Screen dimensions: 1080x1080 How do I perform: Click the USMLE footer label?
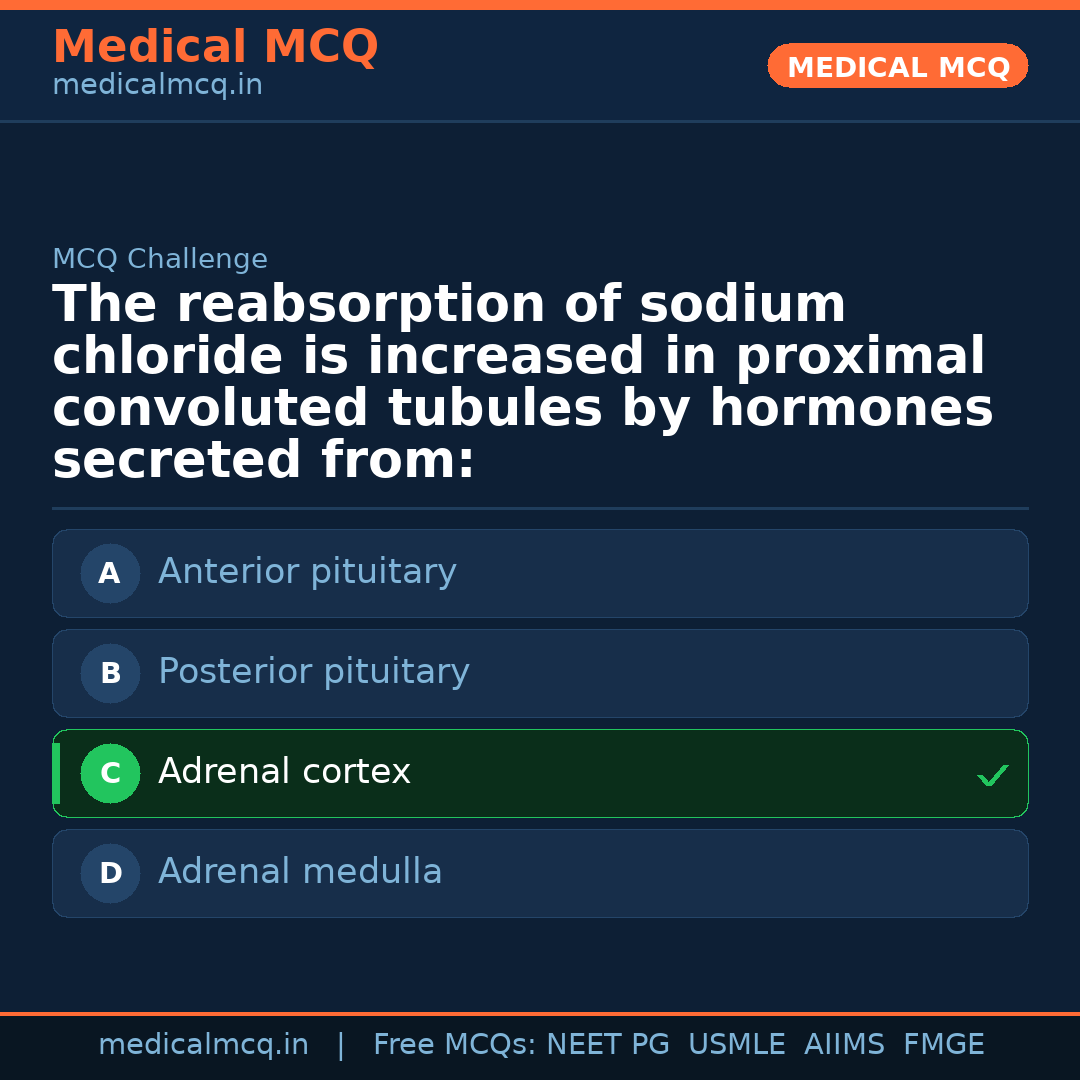(736, 1045)
